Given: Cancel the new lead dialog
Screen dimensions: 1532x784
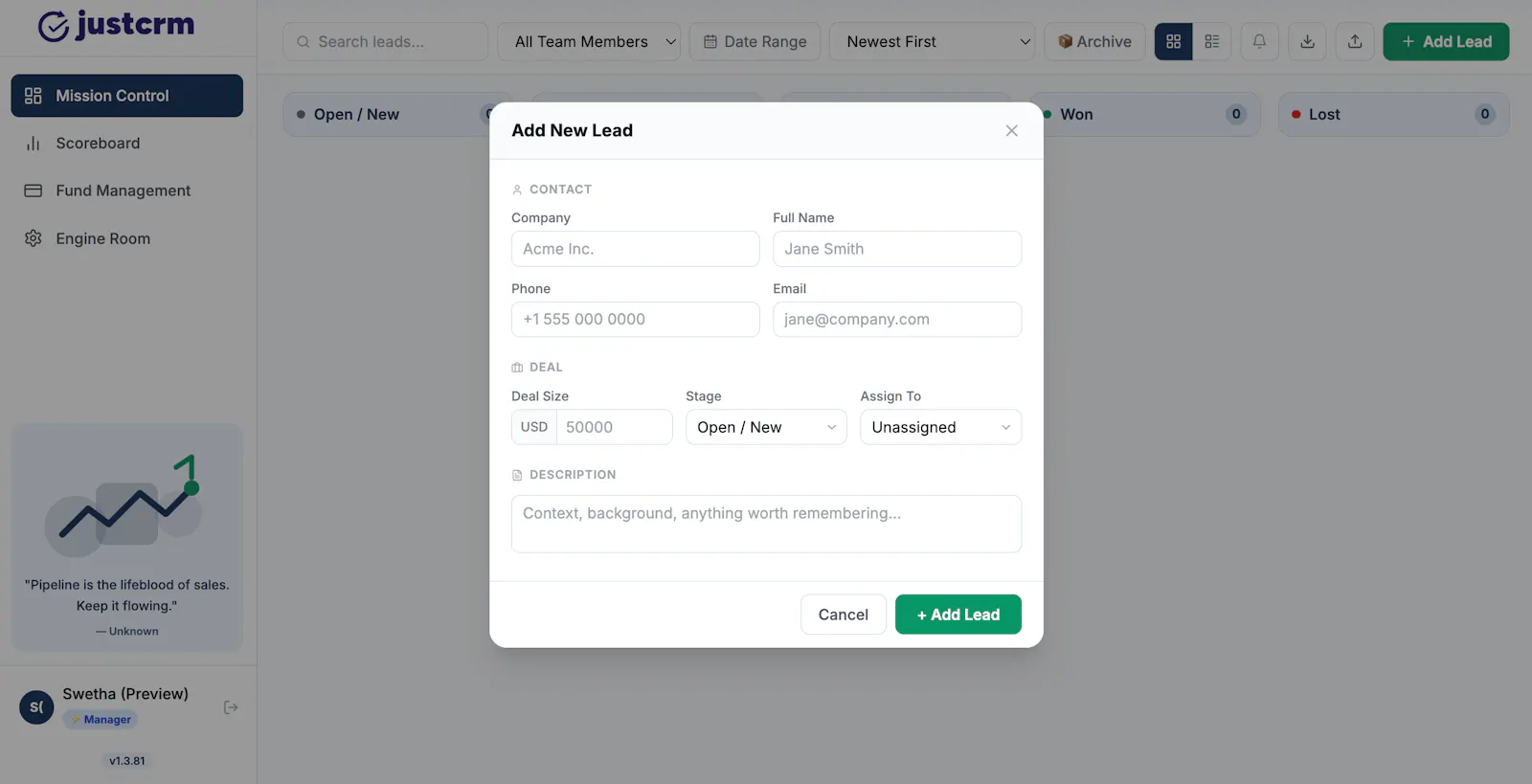Looking at the screenshot, I should [843, 615].
